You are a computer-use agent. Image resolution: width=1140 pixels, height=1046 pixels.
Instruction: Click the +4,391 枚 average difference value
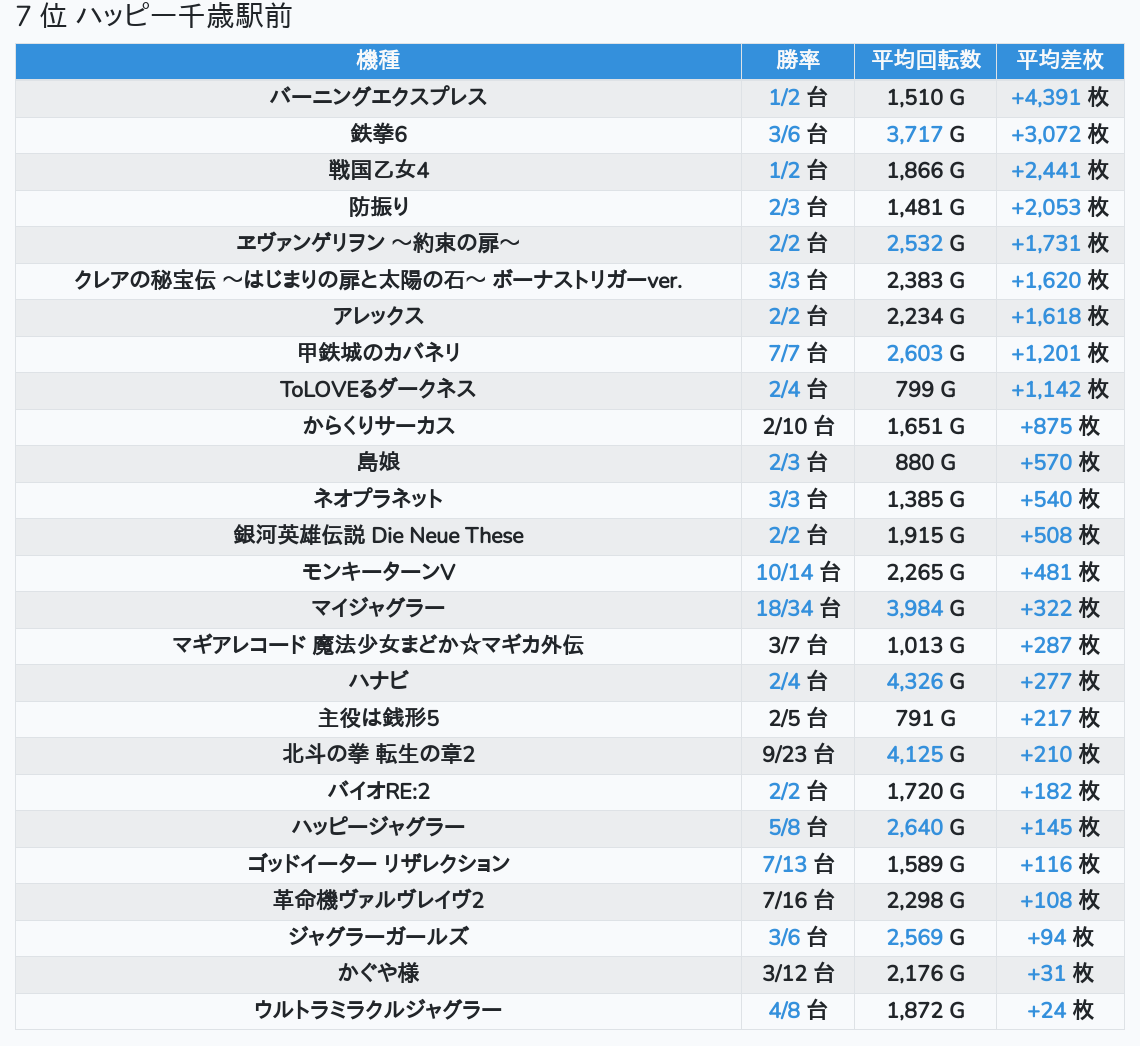pos(1059,97)
